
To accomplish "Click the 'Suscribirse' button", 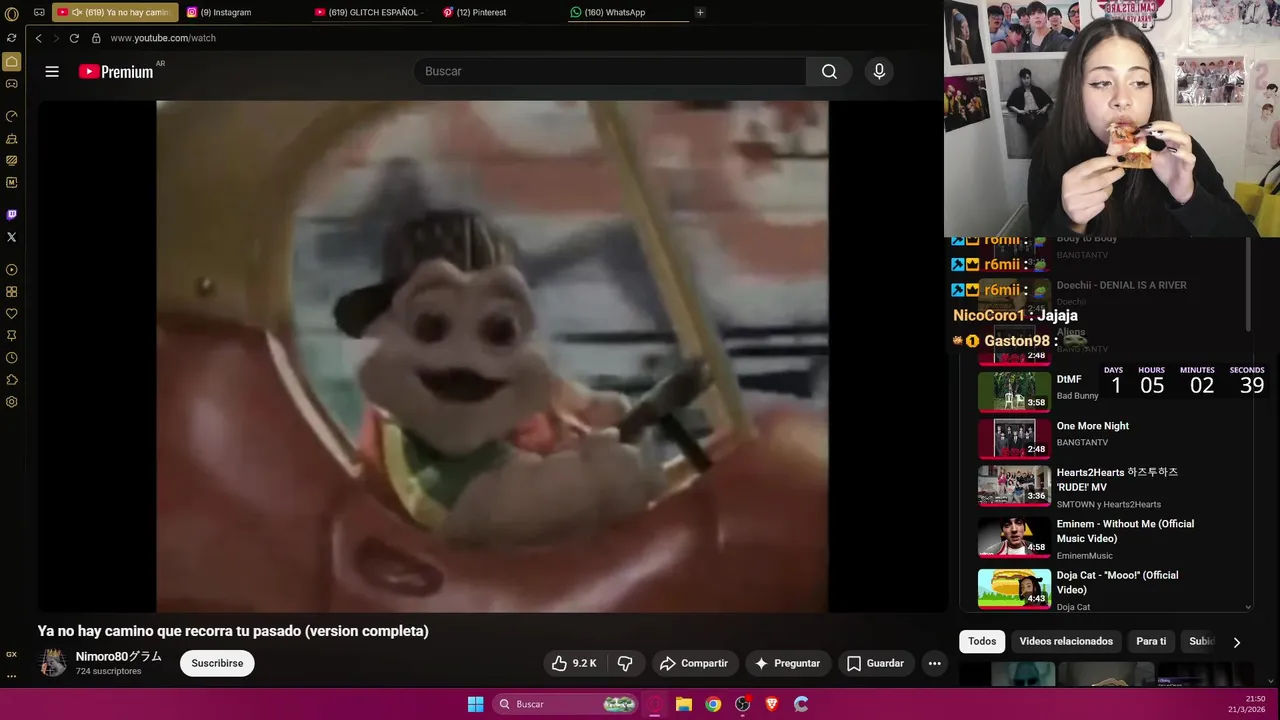I will coord(217,663).
